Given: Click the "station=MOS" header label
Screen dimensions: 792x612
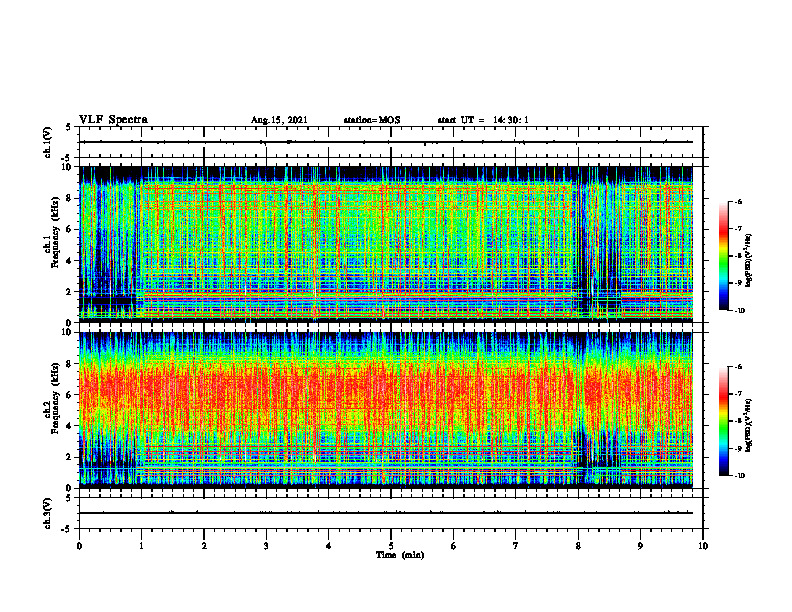Looking at the screenshot, I should point(372,120).
